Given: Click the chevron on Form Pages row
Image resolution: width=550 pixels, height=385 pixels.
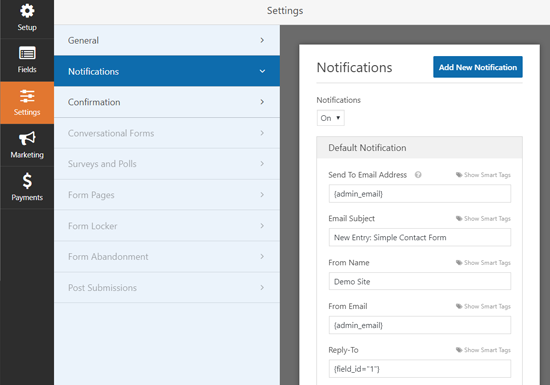Looking at the screenshot, I should point(262,195).
